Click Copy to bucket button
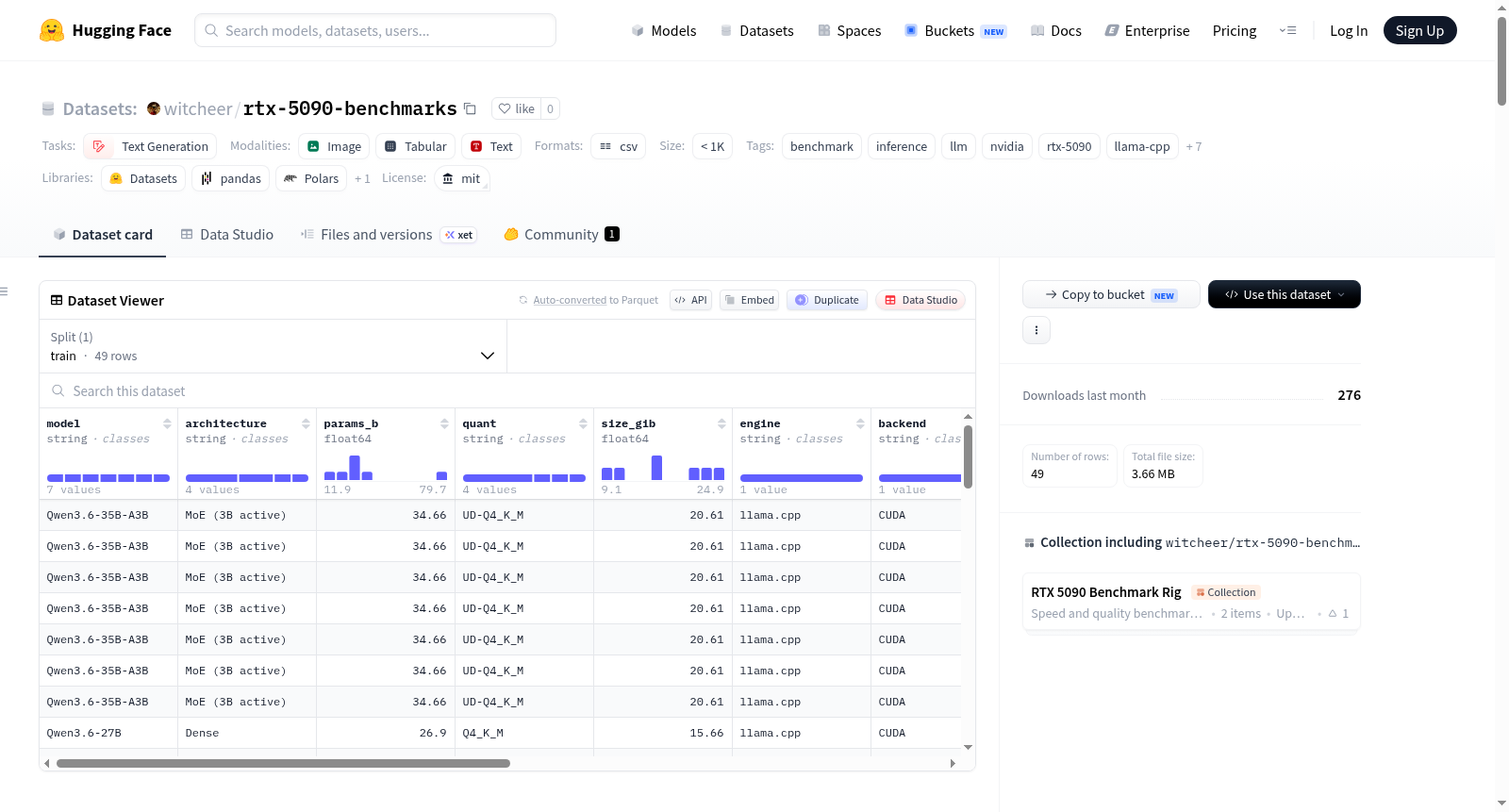Image resolution: width=1509 pixels, height=812 pixels. point(1111,294)
